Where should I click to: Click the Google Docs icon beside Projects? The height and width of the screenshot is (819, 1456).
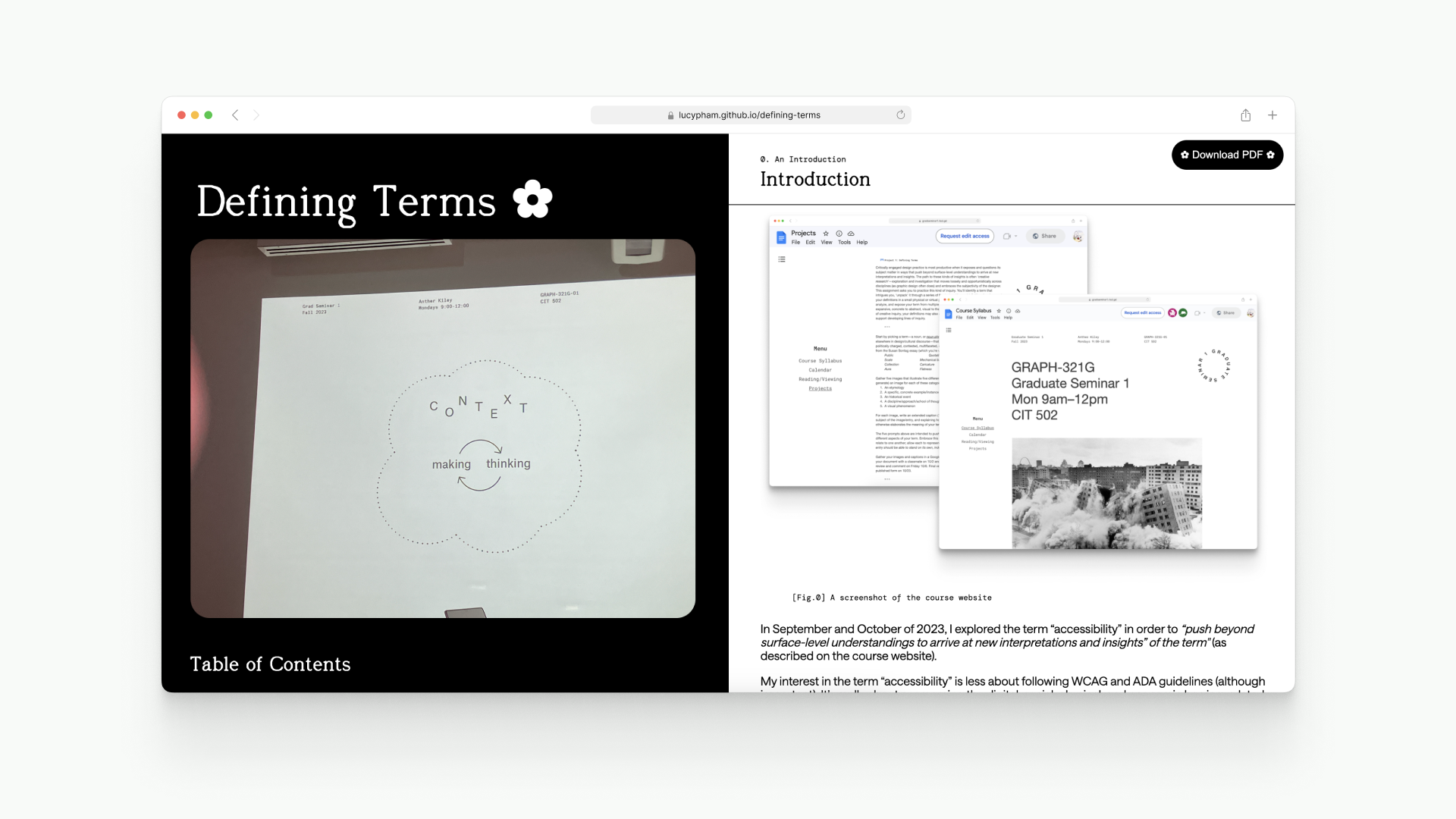781,237
